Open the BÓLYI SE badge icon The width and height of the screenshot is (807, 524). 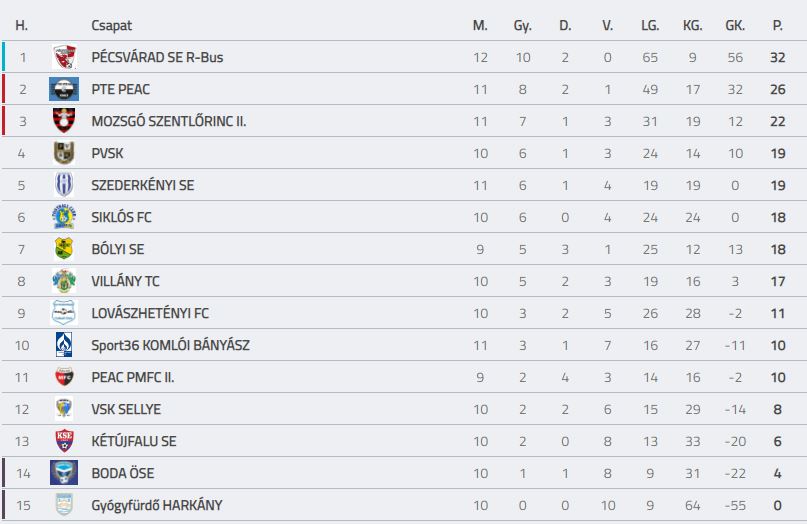(64, 249)
